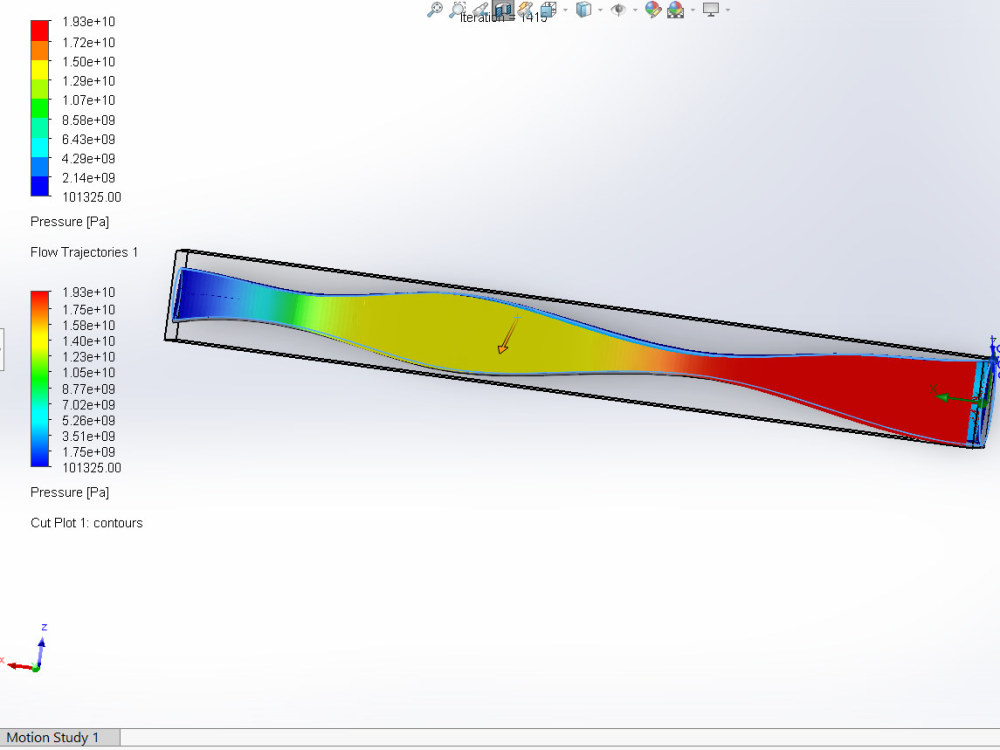This screenshot has height=750, width=1000.
Task: Toggle visibility of Flow Trajectories 1
Action: click(84, 252)
